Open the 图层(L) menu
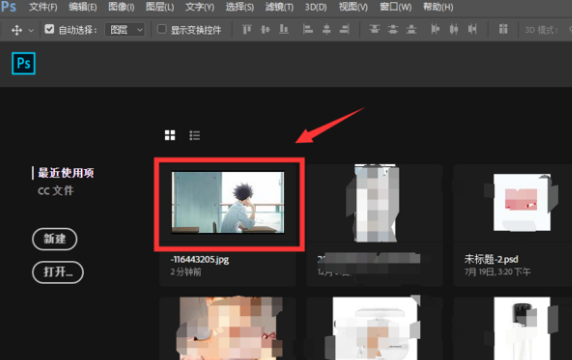The height and width of the screenshot is (360, 572). 160,7
